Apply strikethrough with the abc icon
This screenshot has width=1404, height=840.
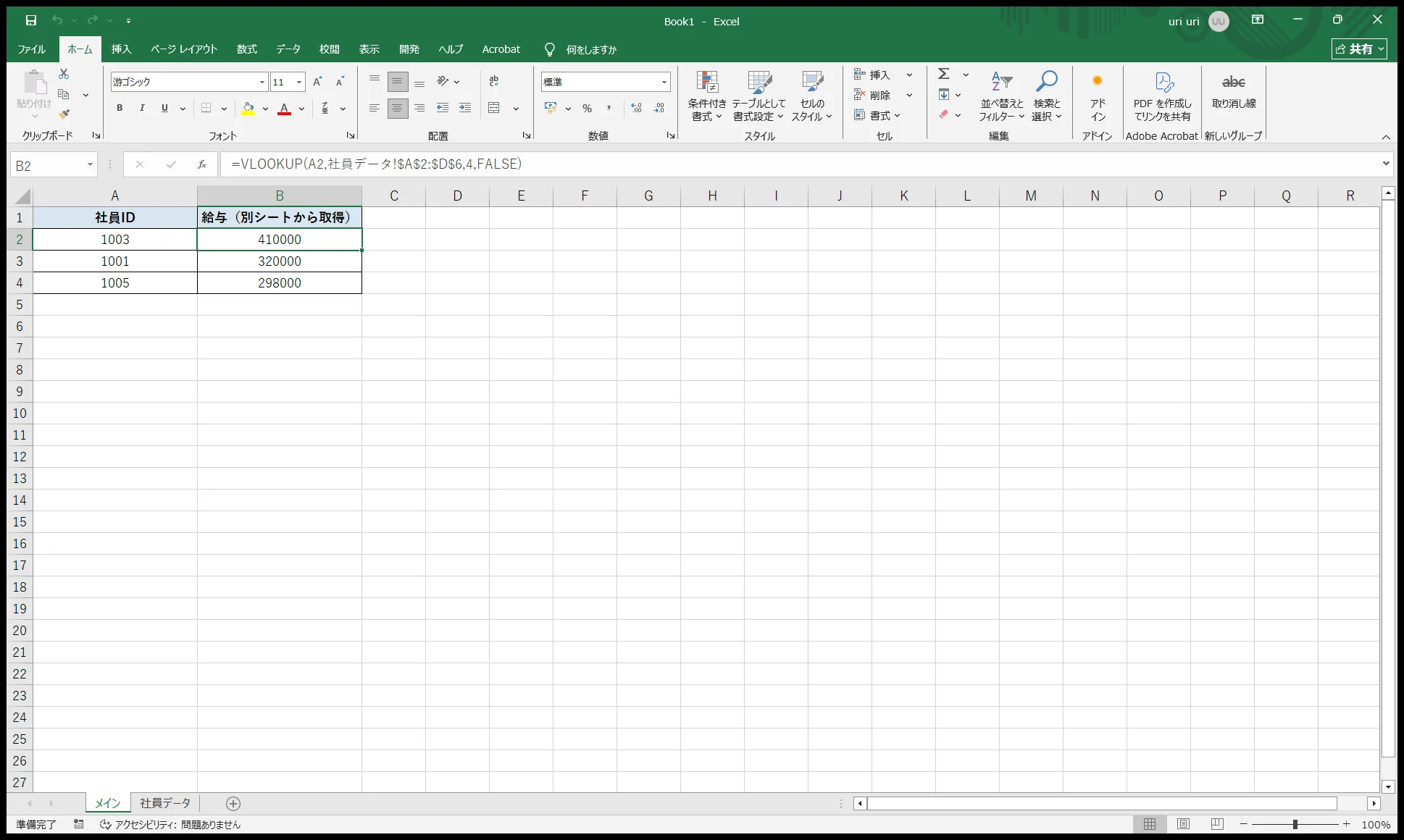pos(1234,91)
